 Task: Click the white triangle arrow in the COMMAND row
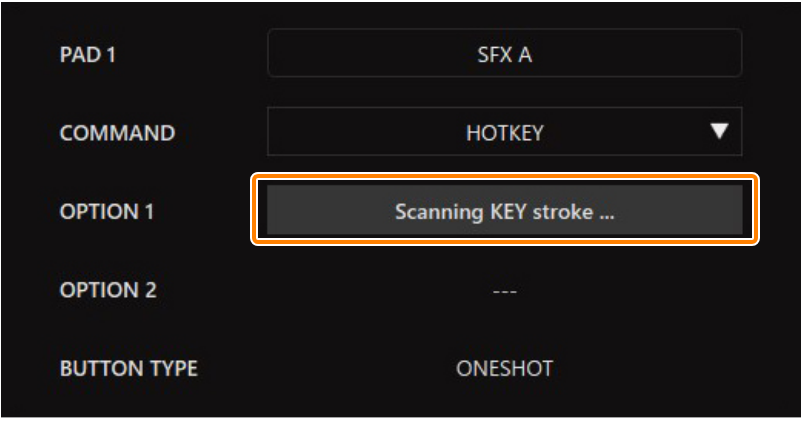[719, 131]
